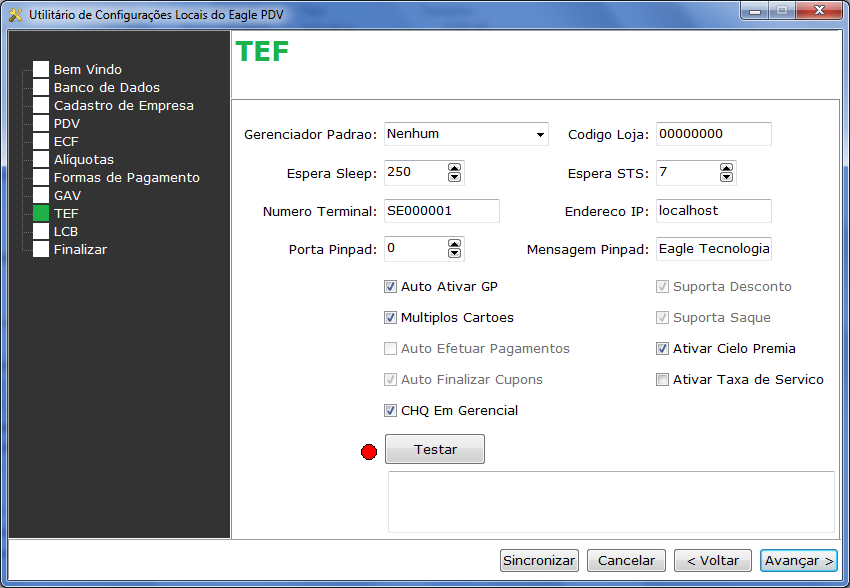The width and height of the screenshot is (850, 588).
Task: Click the red status indicator beside Testar
Action: pyautogui.click(x=369, y=451)
